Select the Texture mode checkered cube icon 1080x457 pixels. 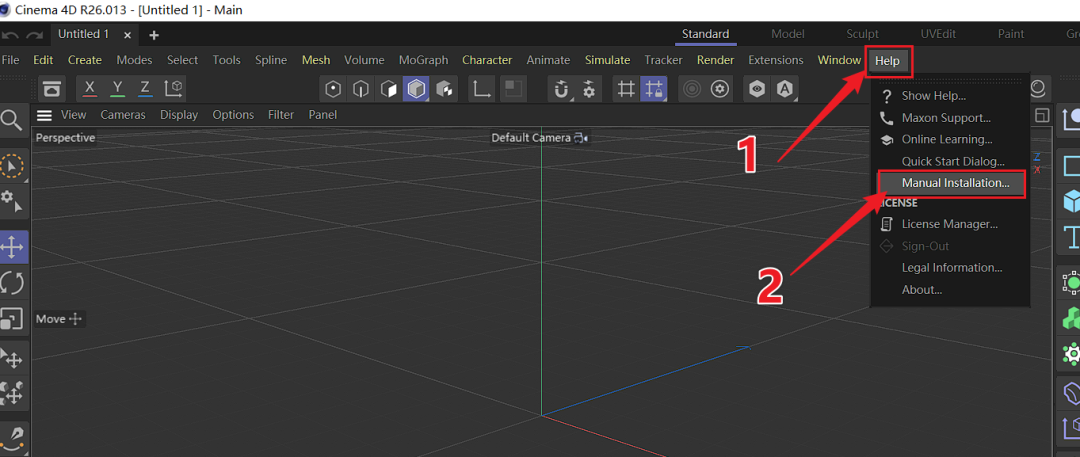444,89
